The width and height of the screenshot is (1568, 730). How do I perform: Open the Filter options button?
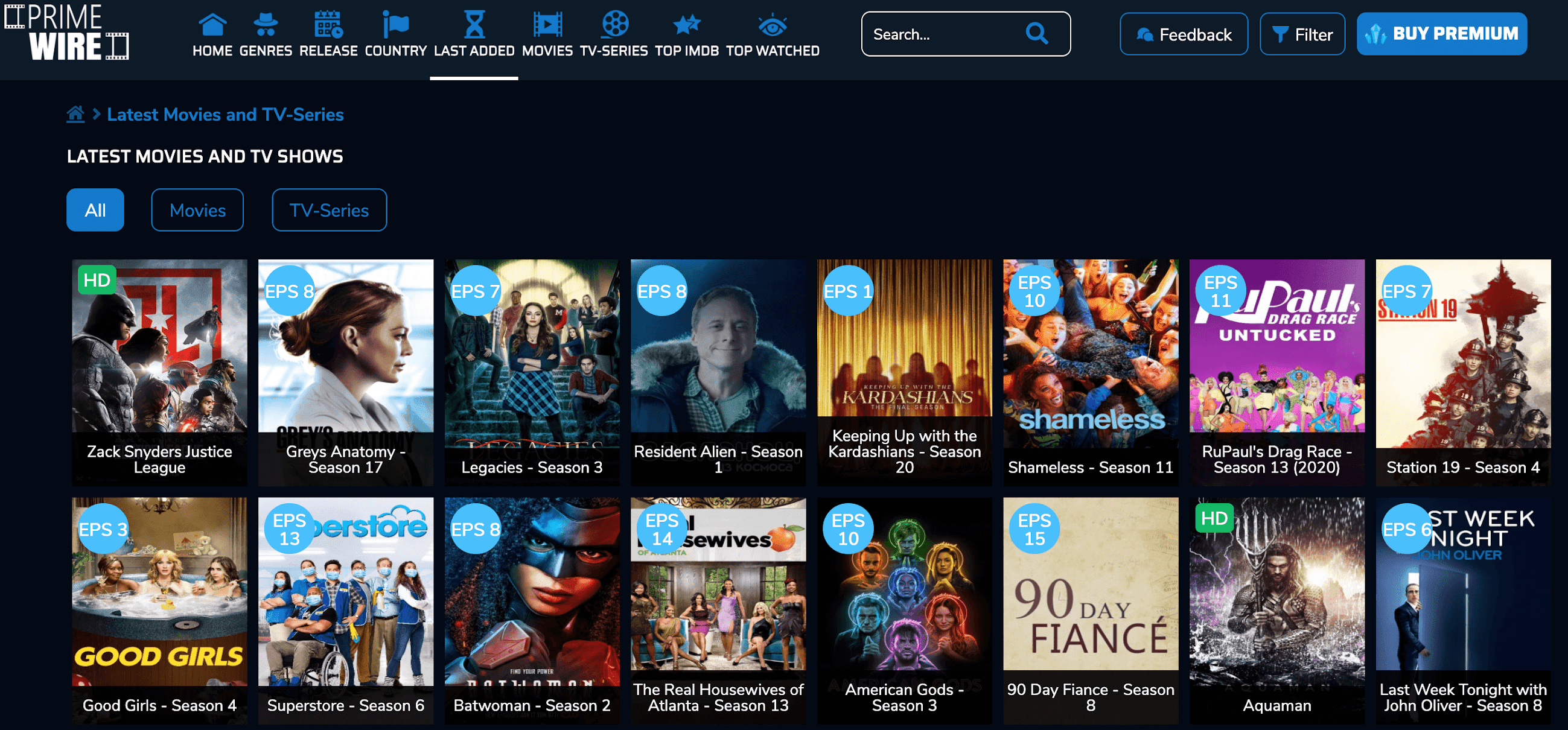[1302, 34]
